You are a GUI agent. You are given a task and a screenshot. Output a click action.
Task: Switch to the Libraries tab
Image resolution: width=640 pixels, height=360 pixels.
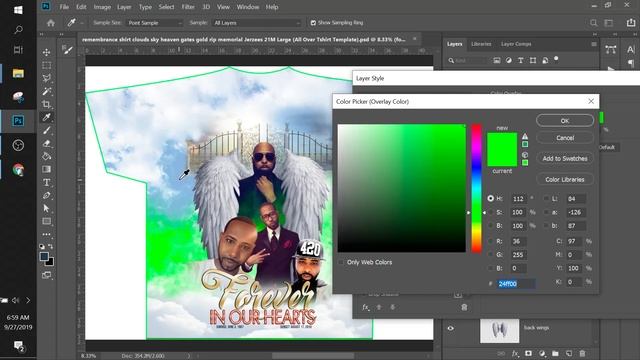pos(481,44)
